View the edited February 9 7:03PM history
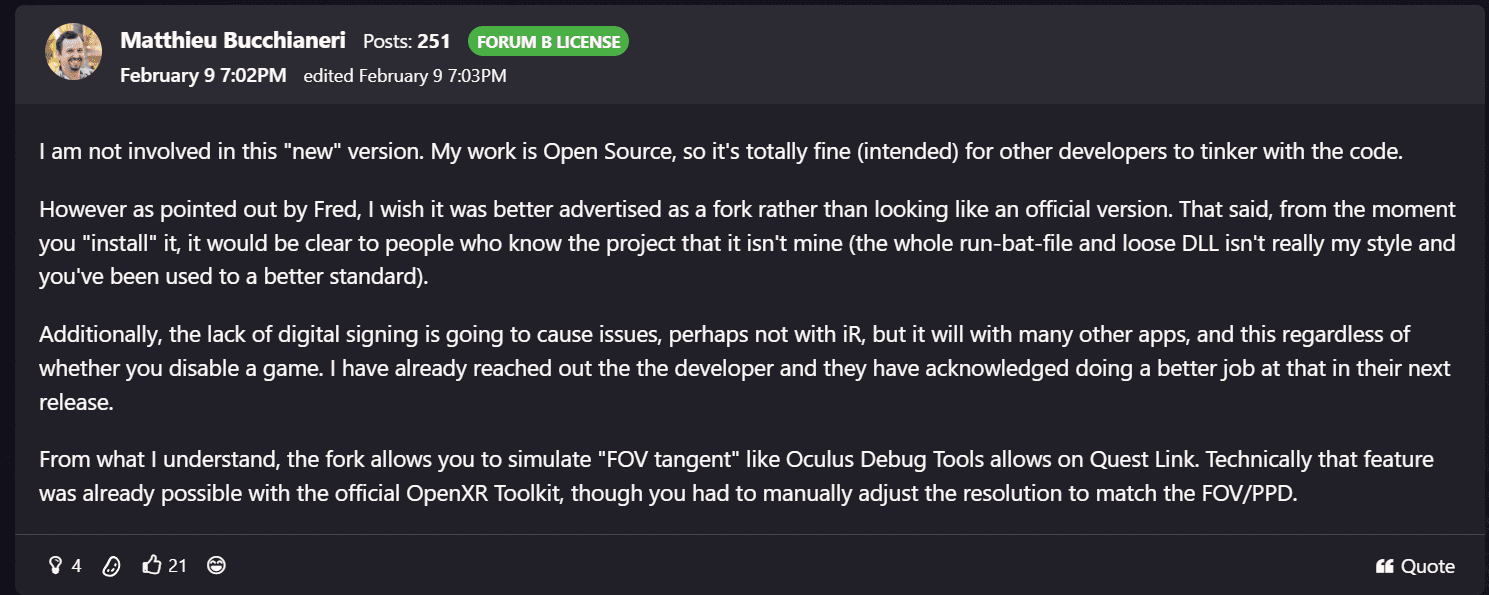This screenshot has height=595, width=1489. pyautogui.click(x=405, y=76)
